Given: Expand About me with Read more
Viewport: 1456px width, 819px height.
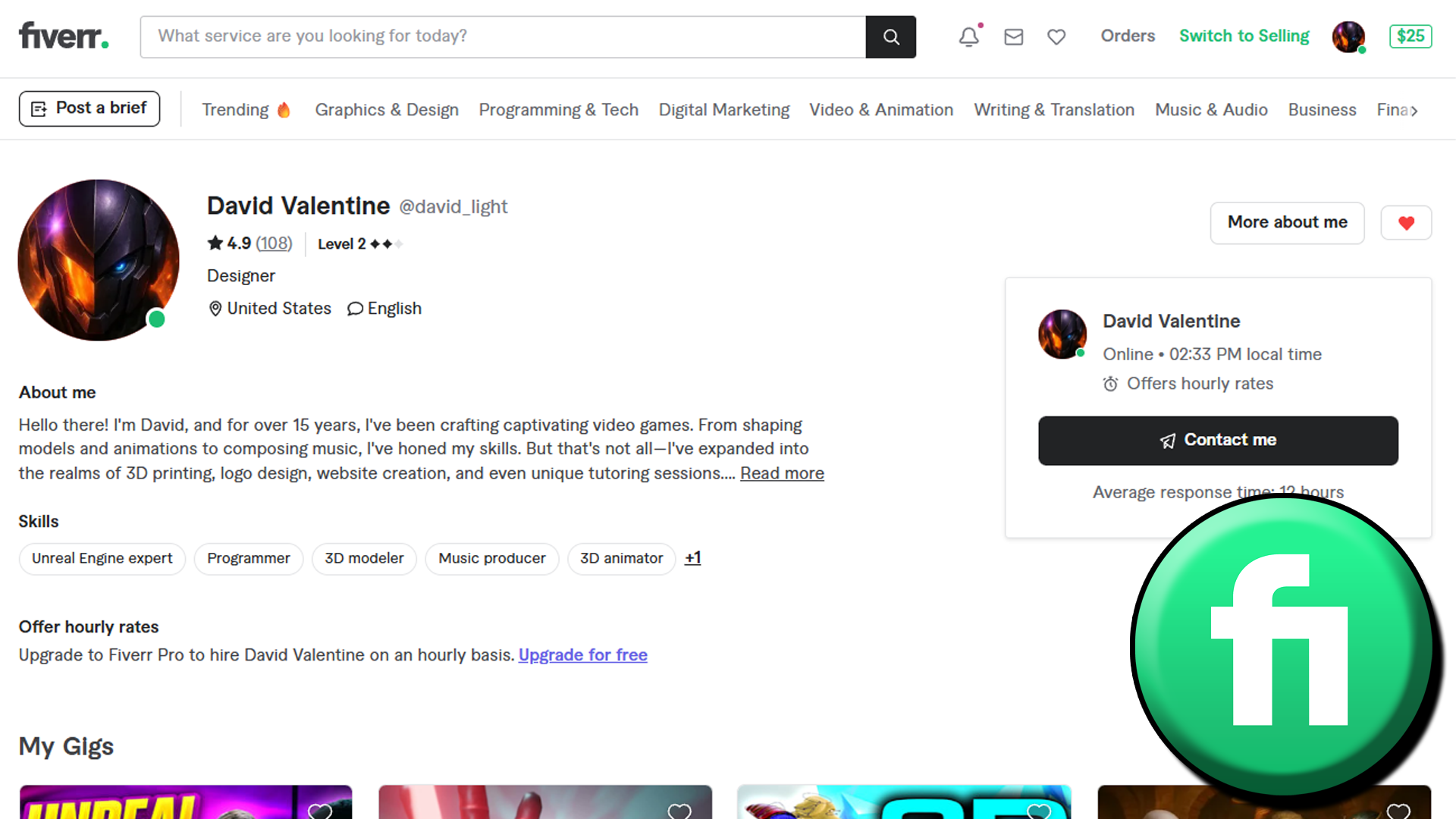Looking at the screenshot, I should click(x=782, y=473).
